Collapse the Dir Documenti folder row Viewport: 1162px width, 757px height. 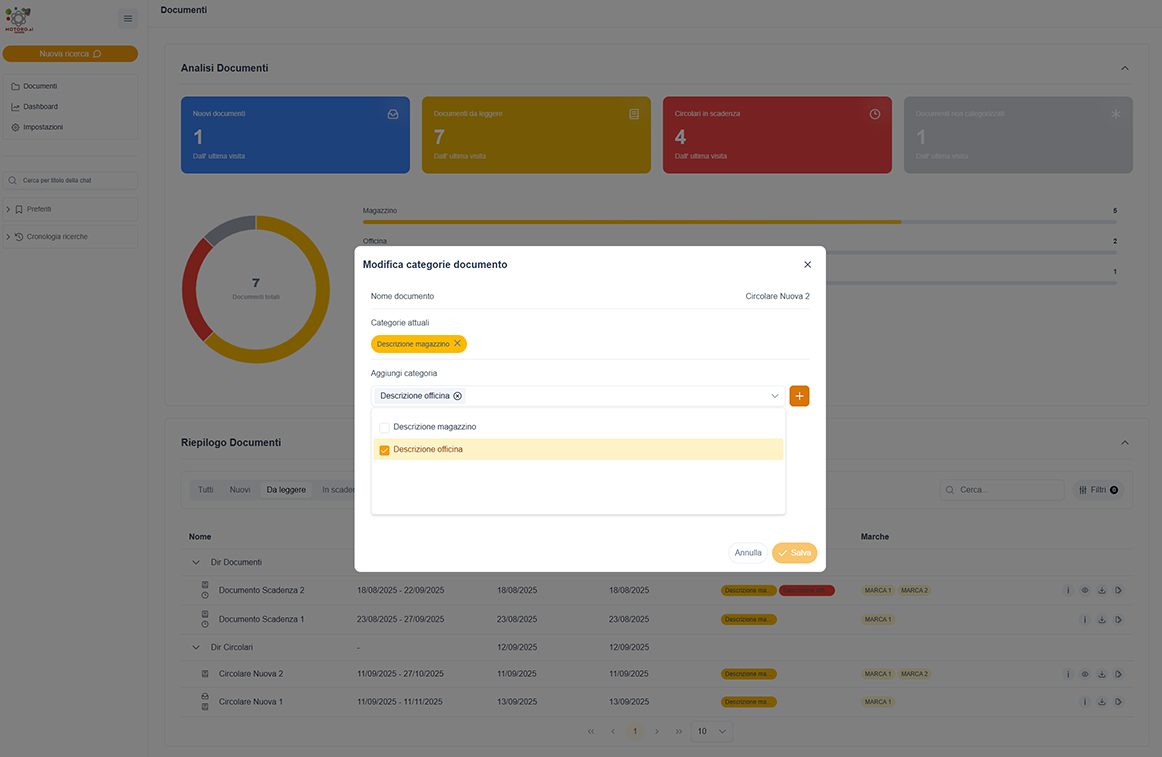[x=196, y=563]
